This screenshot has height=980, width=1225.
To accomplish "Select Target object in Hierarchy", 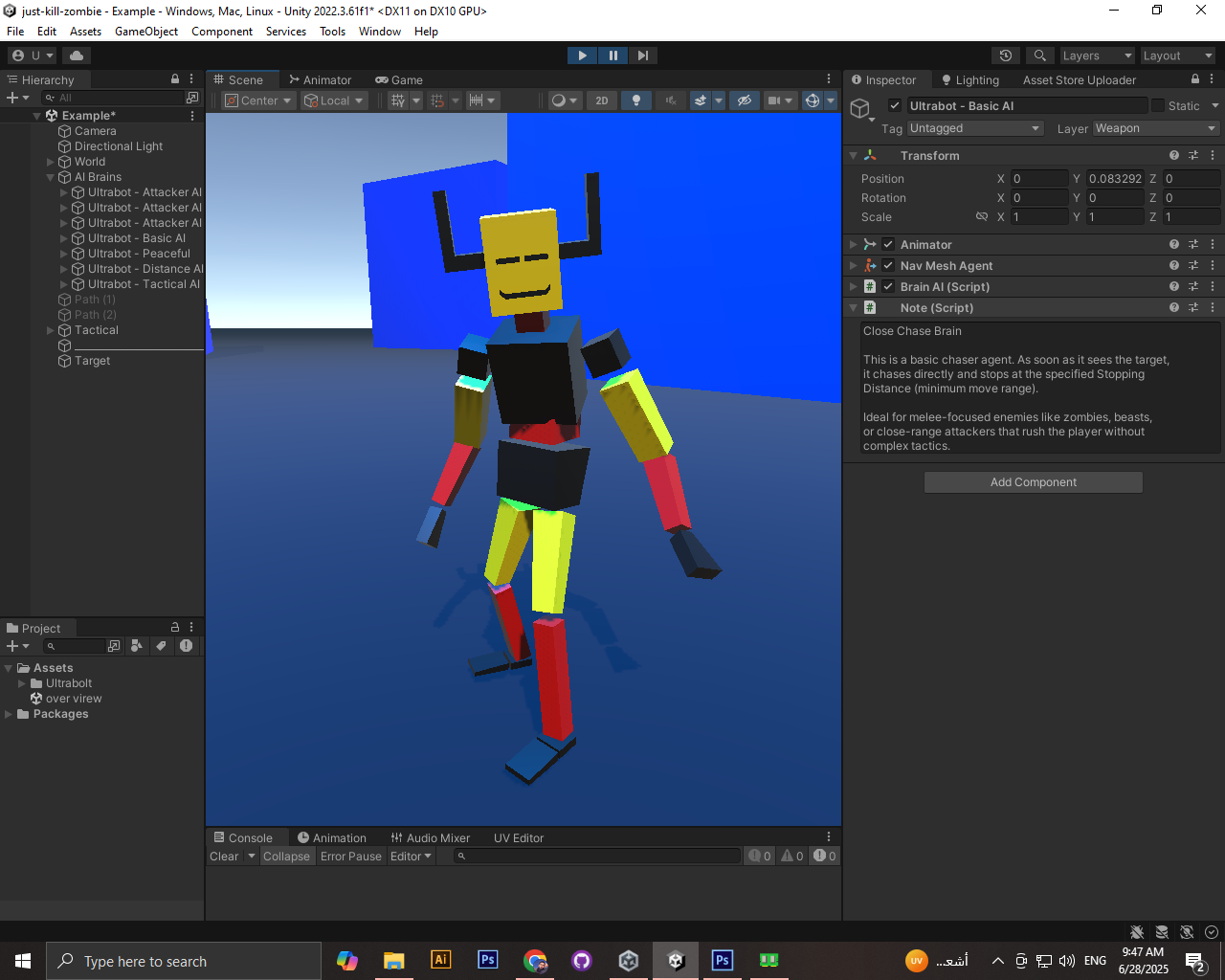I will [92, 361].
